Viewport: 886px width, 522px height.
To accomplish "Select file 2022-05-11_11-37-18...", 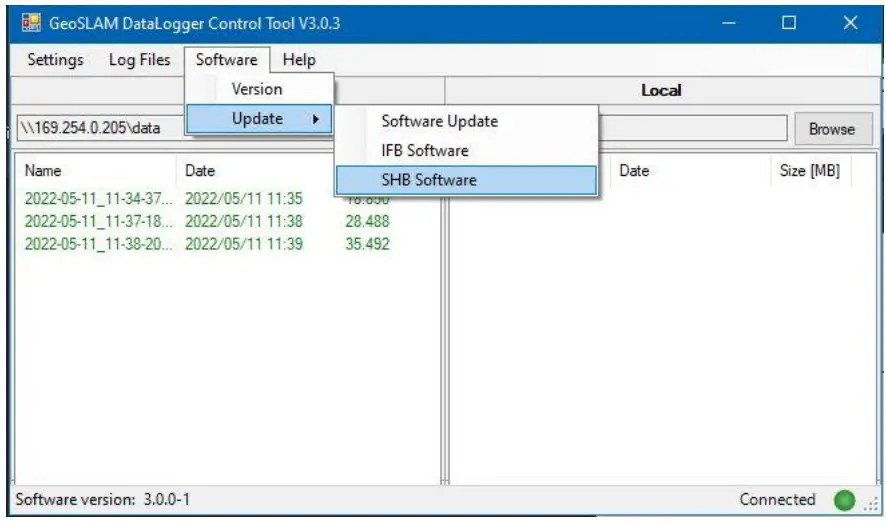I will (98, 221).
